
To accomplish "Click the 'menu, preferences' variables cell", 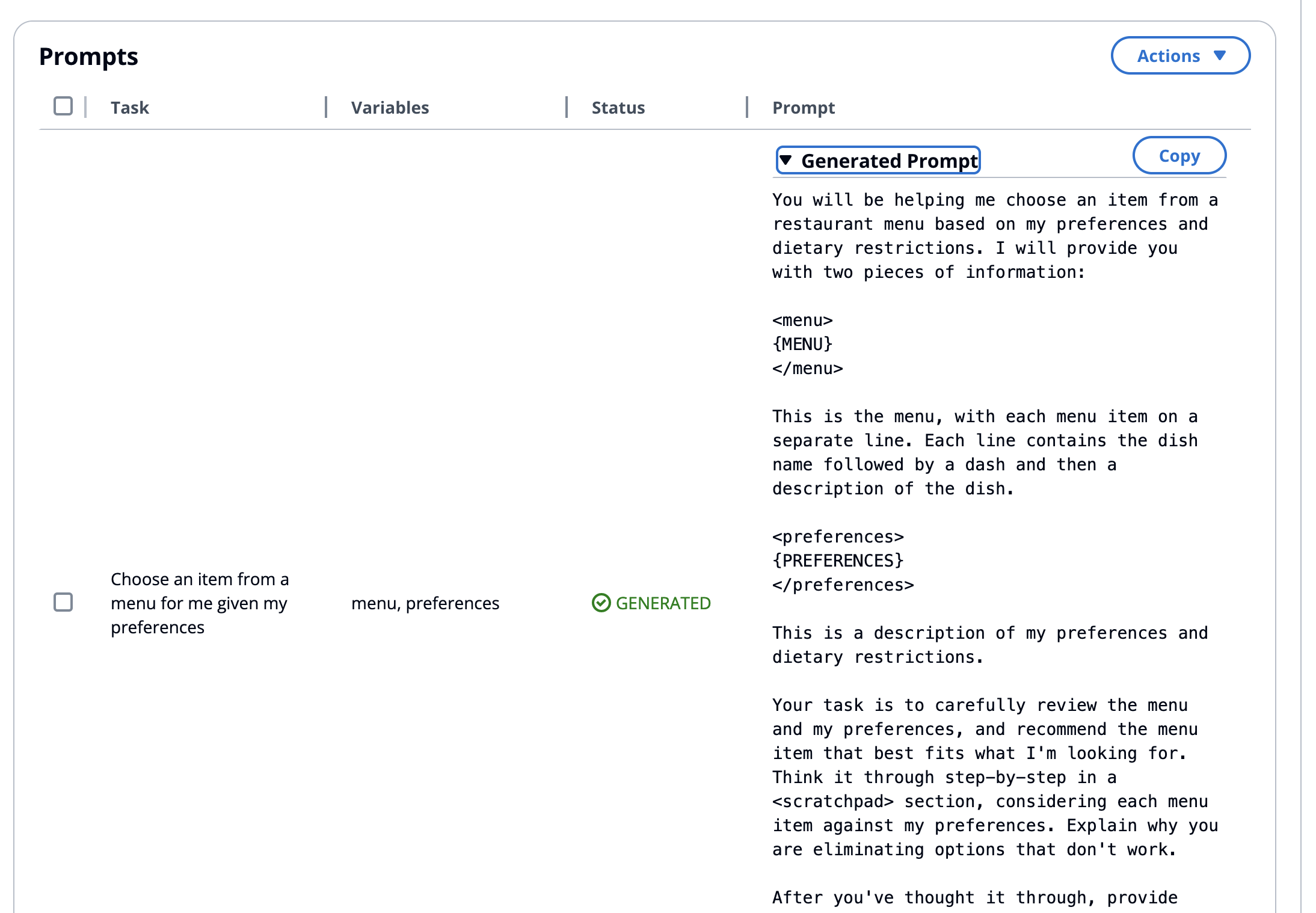I will tap(425, 603).
